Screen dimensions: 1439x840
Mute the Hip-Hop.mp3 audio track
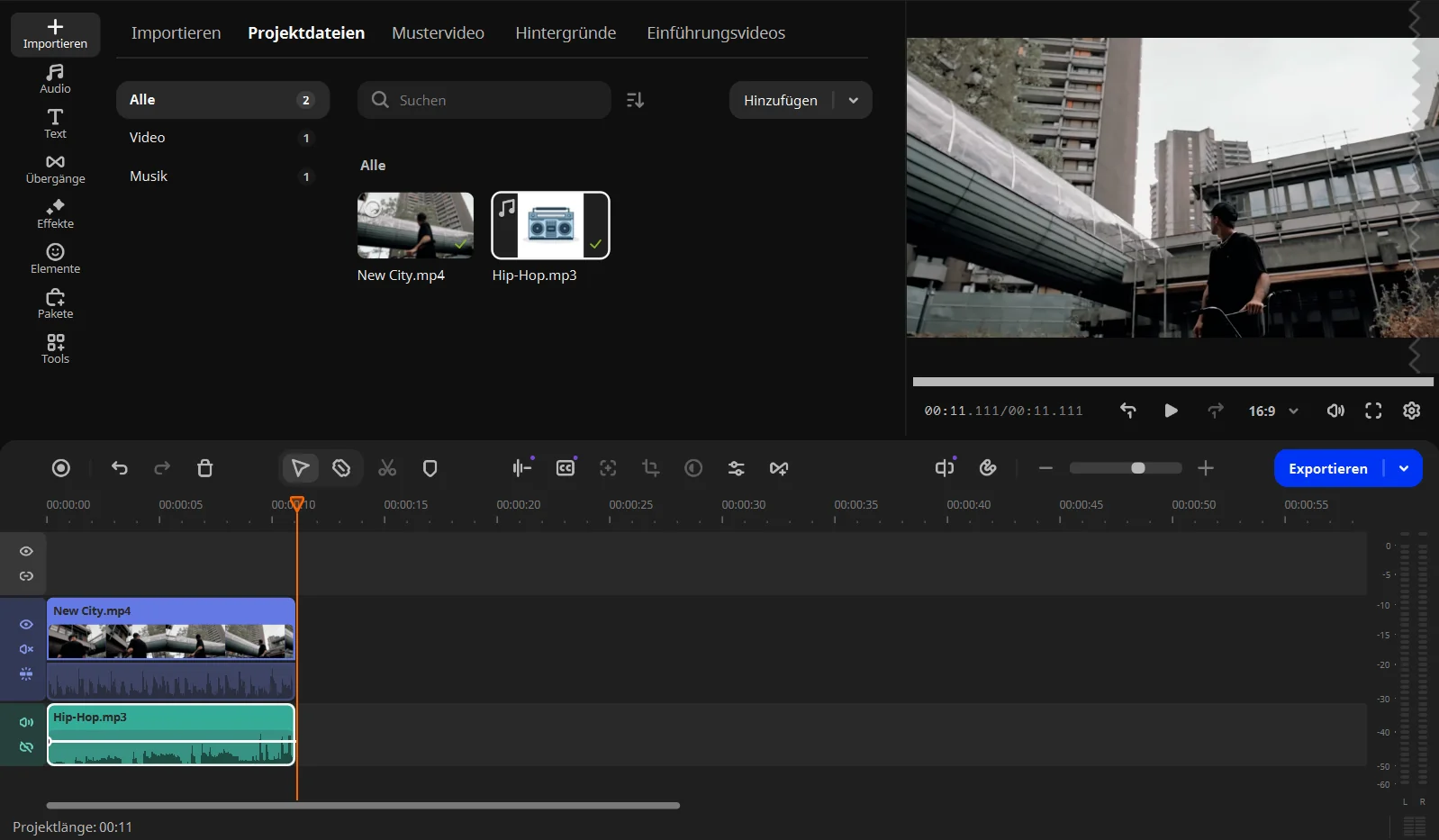coord(26,722)
